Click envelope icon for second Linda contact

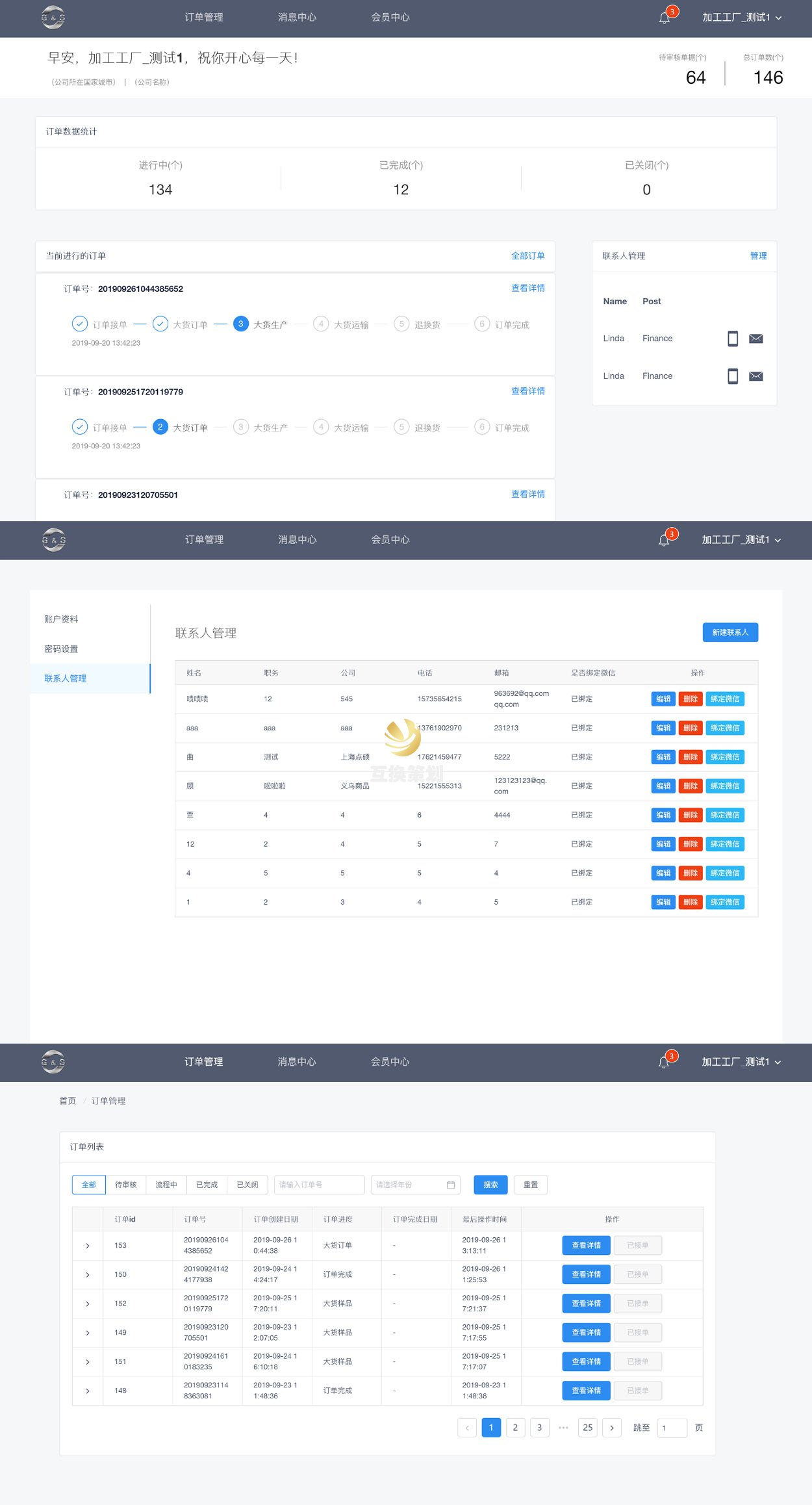(x=755, y=376)
